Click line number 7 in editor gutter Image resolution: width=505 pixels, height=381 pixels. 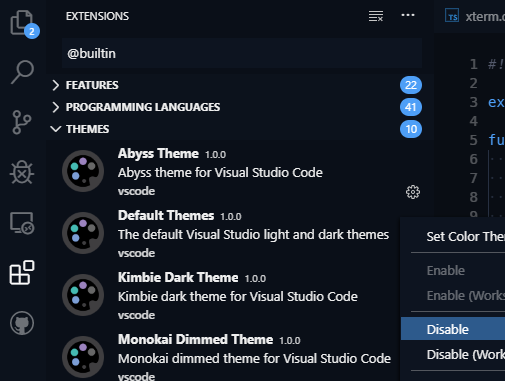pyautogui.click(x=473, y=178)
